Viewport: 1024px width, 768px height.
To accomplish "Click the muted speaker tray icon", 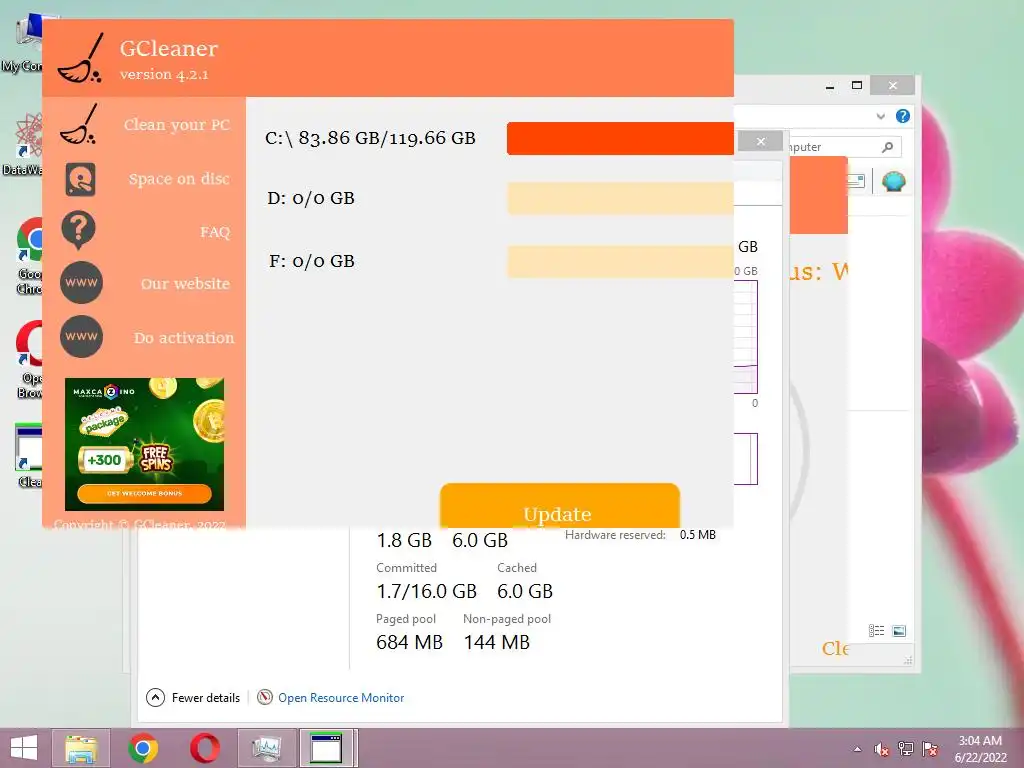I will click(882, 749).
